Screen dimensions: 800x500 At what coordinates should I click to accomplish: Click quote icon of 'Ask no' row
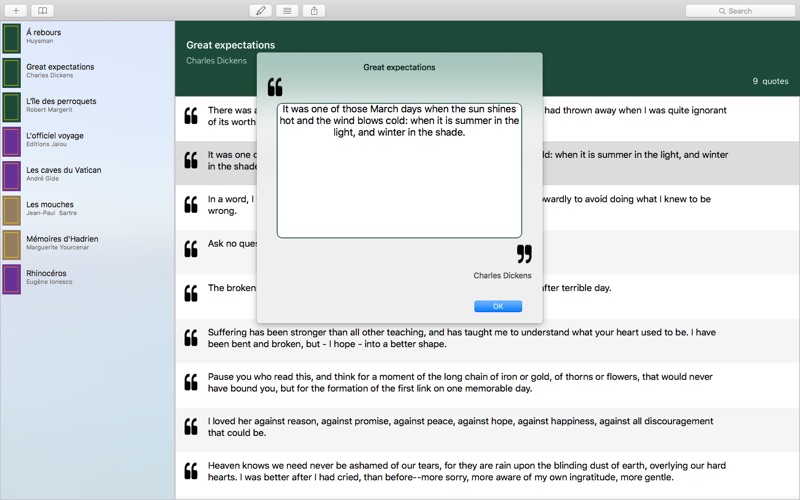pyautogui.click(x=191, y=249)
